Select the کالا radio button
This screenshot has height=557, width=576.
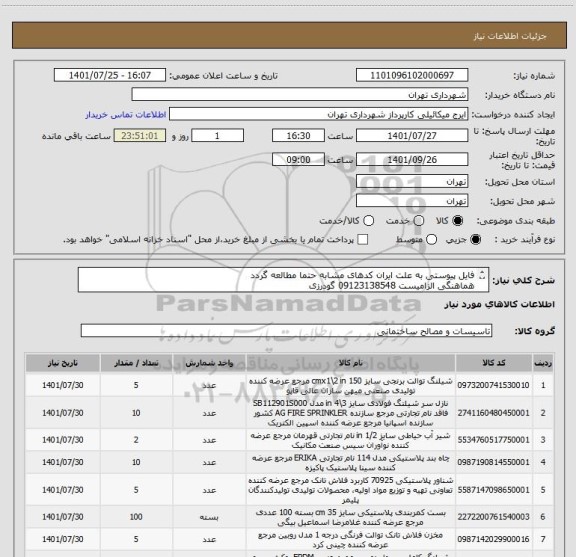click(x=458, y=221)
